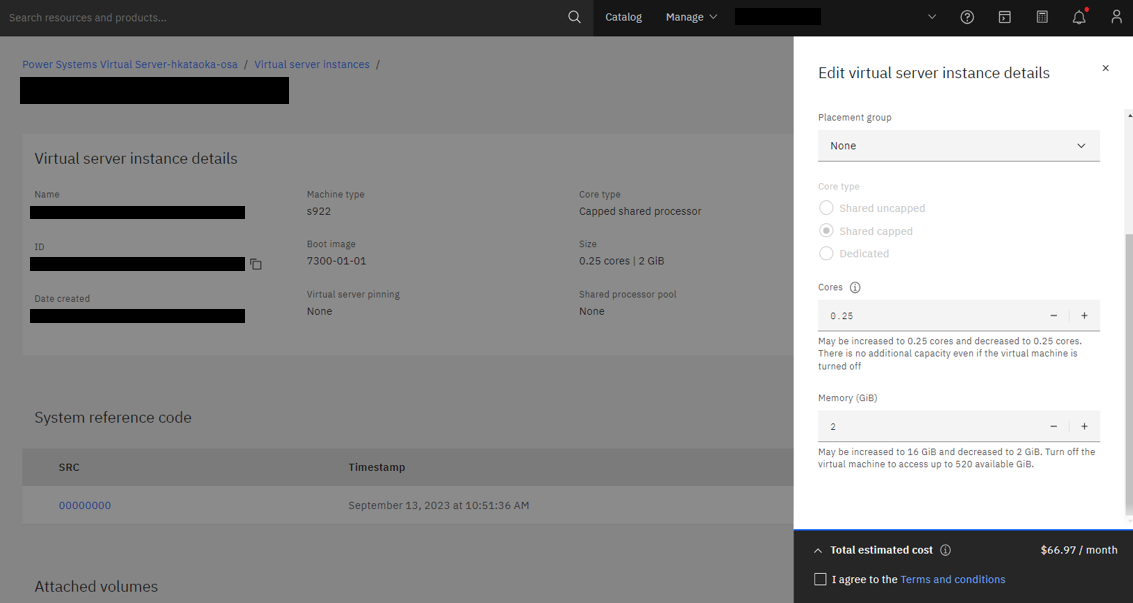
Task: Open SRC code 00000000 link
Action: tap(85, 506)
